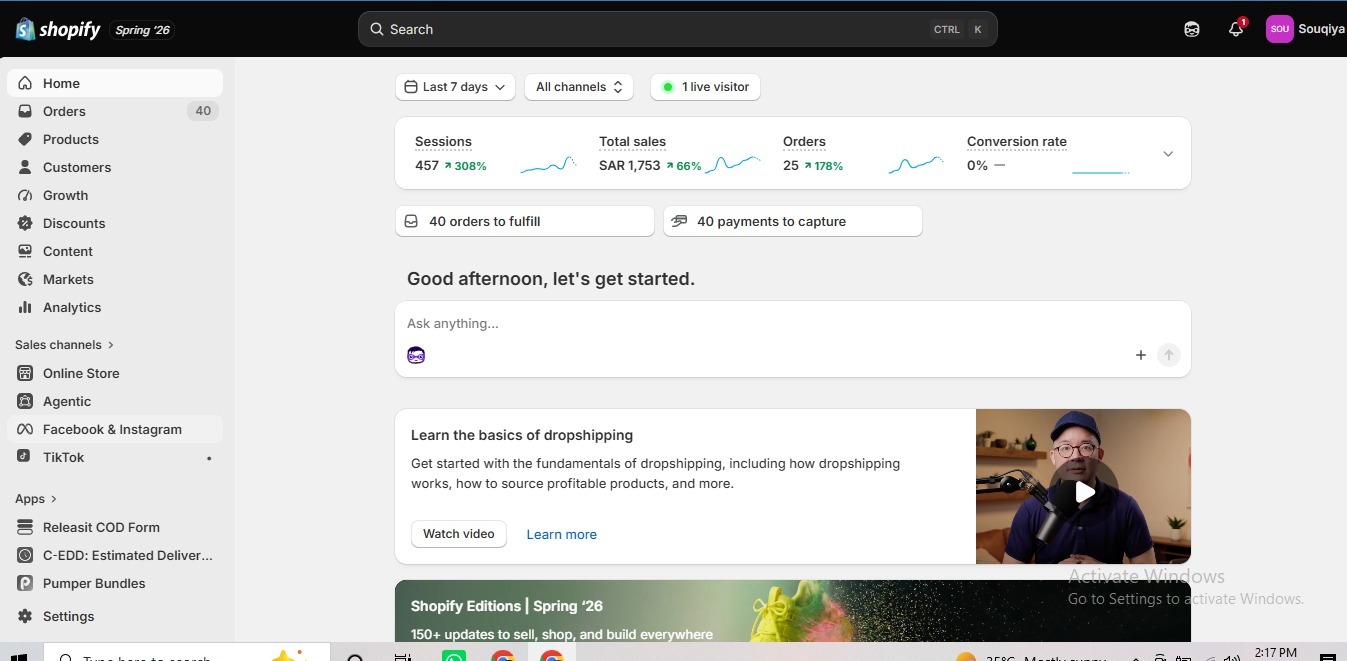This screenshot has height=661, width=1347.
Task: Click the Pumper Bundles app icon
Action: click(x=25, y=583)
